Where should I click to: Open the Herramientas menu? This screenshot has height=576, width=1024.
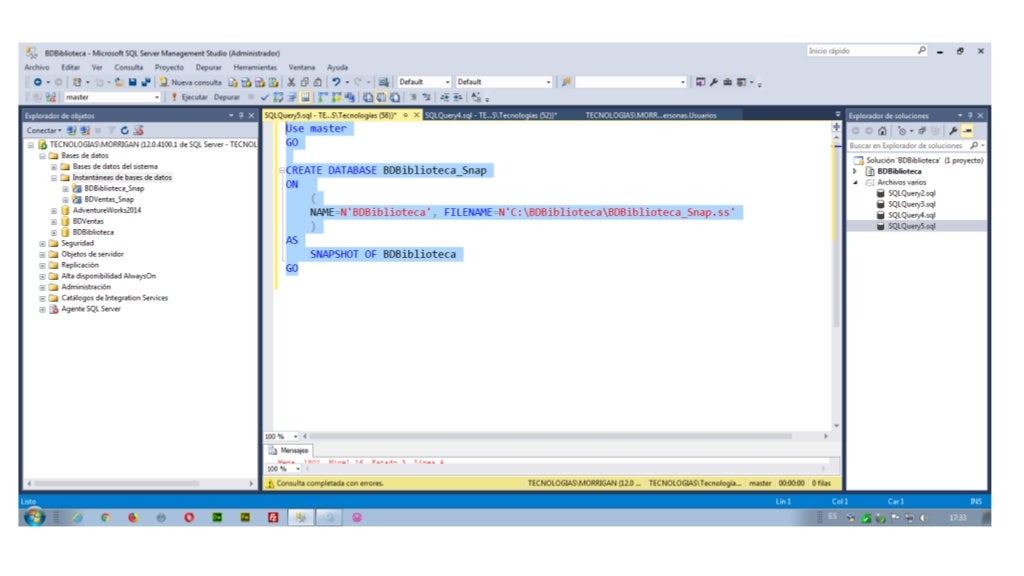coord(255,67)
